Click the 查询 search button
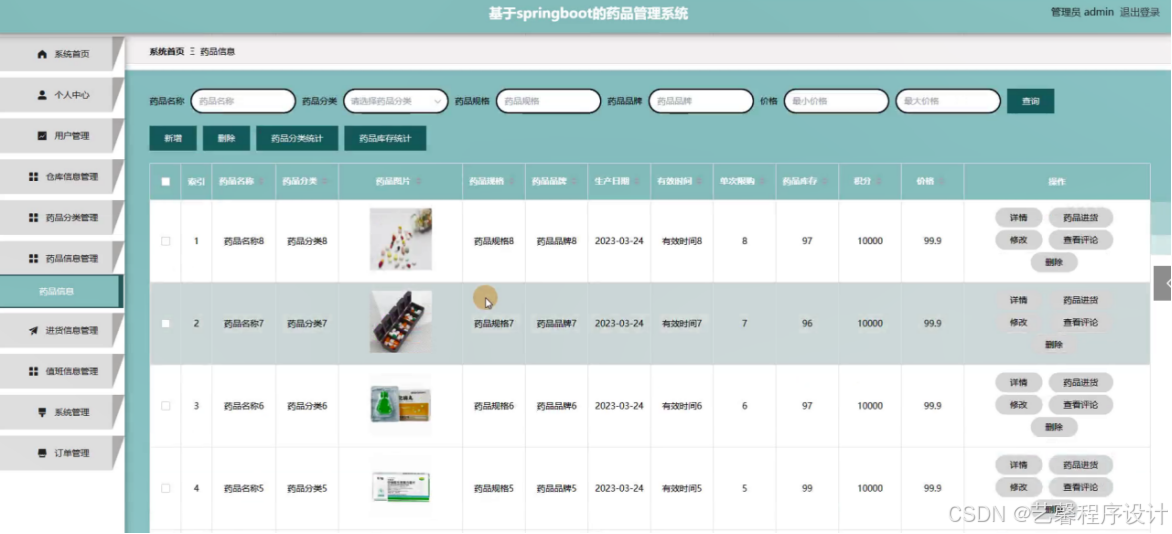Screen dimensions: 1172x534 (1031, 101)
